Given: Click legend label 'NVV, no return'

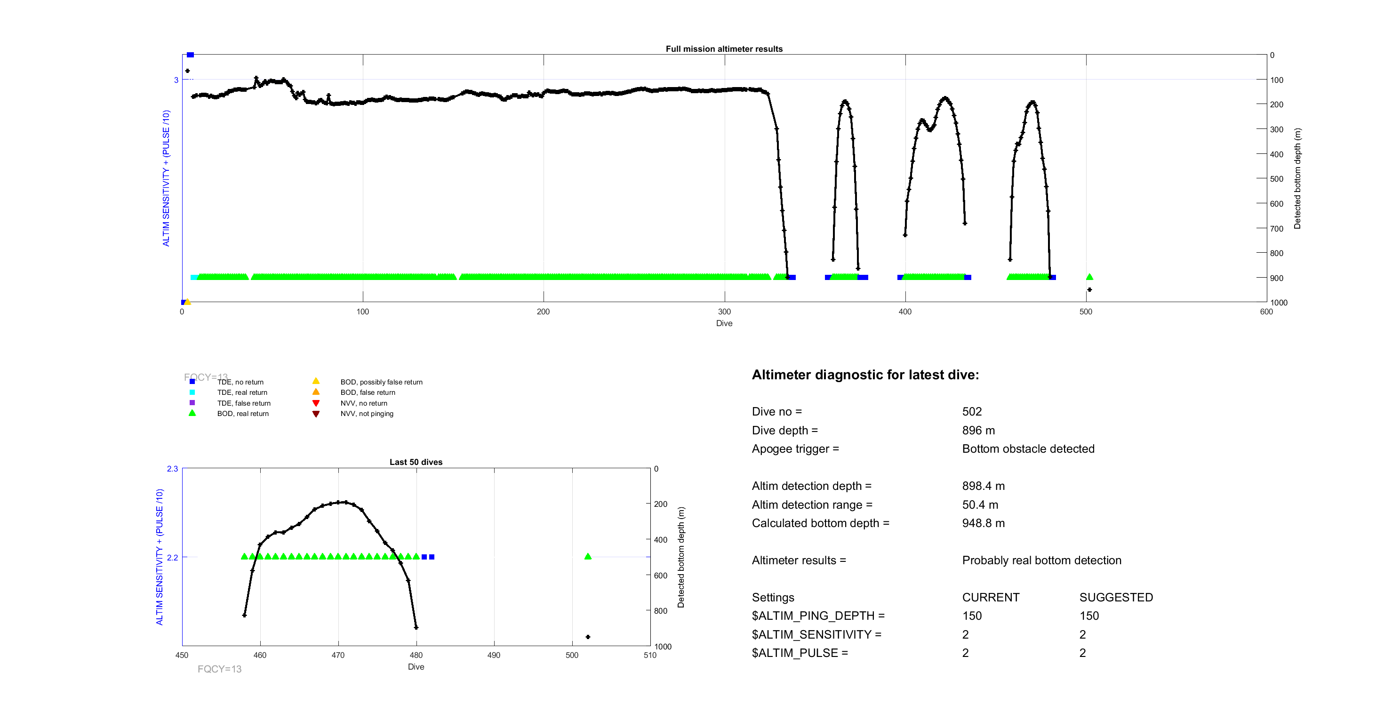Looking at the screenshot, I should tap(363, 403).
